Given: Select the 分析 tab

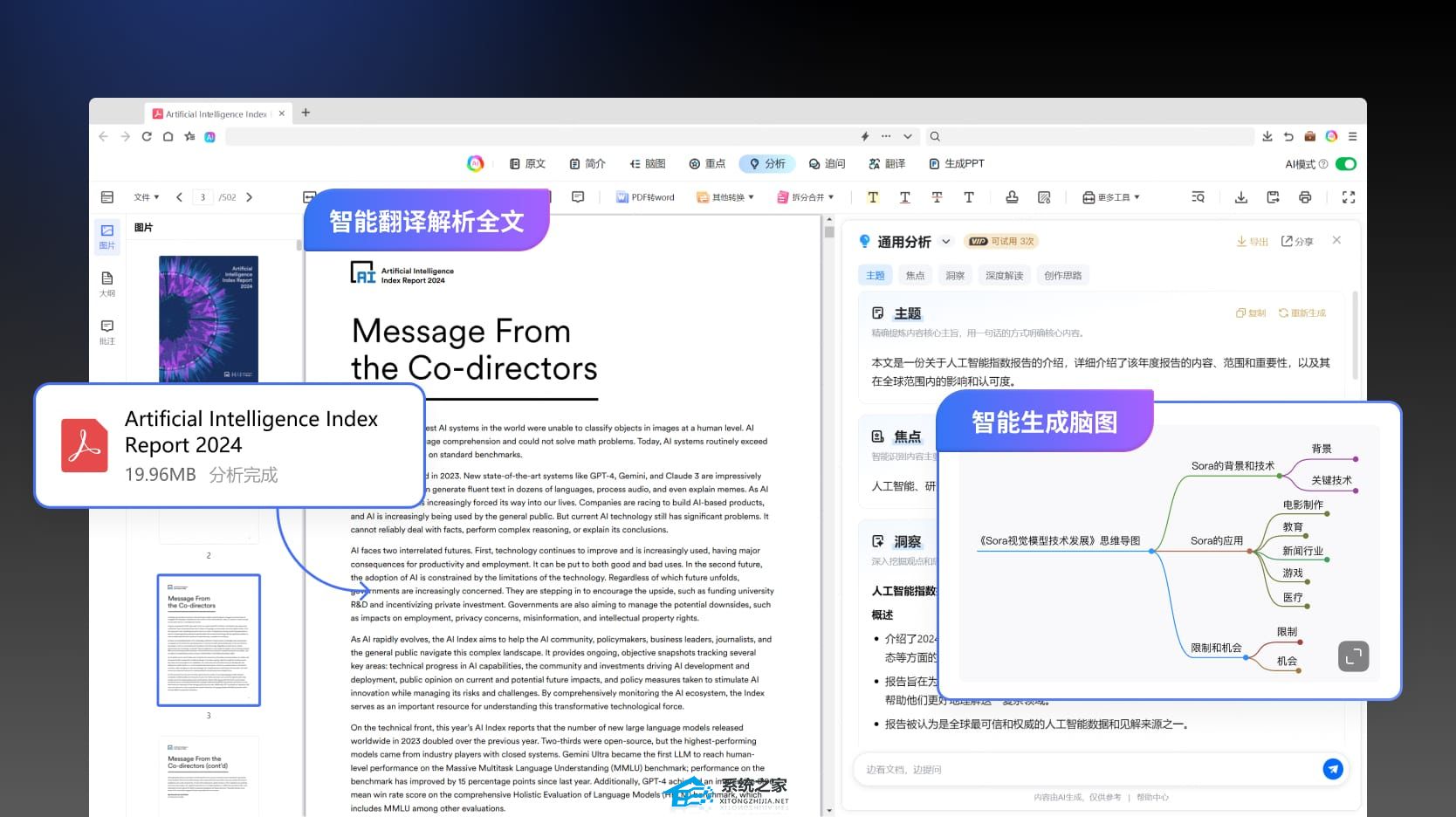Looking at the screenshot, I should coord(767,164).
